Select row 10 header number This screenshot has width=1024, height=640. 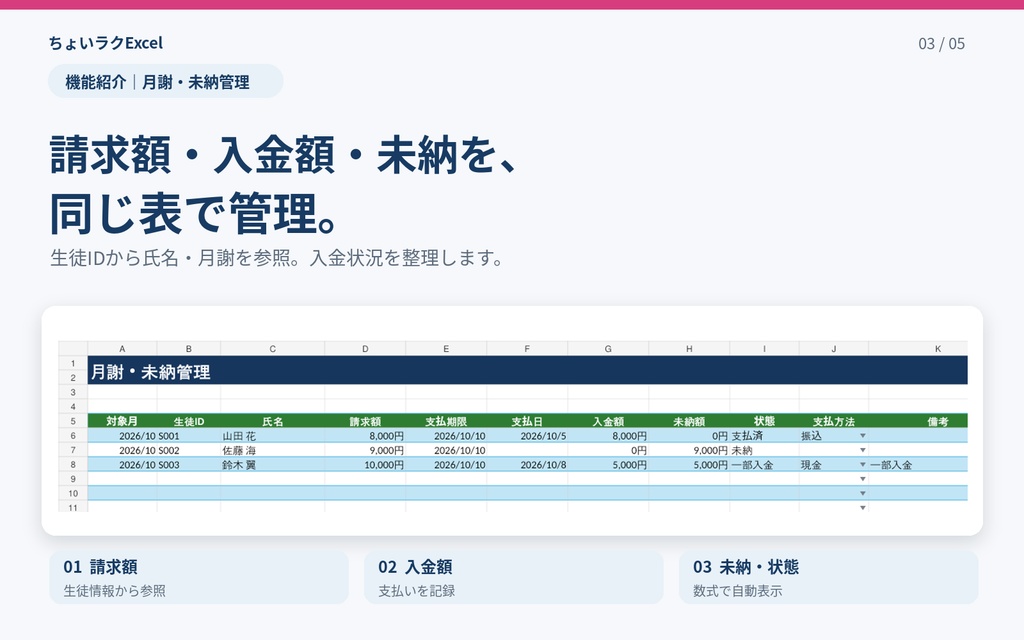(x=73, y=494)
